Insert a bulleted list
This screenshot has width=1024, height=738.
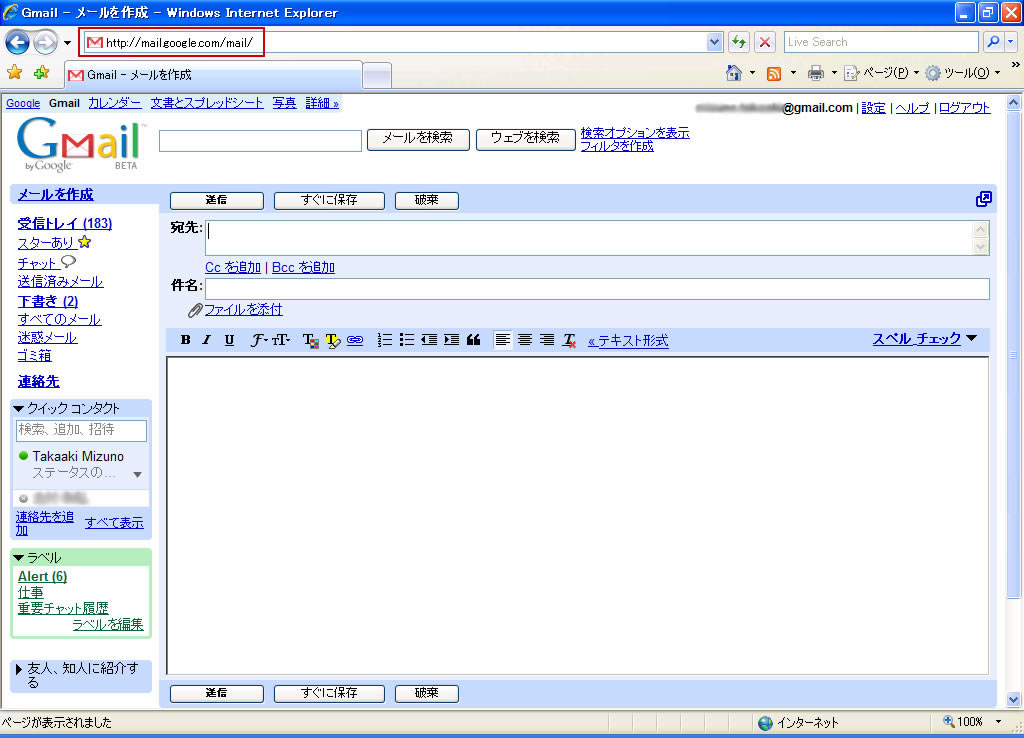(x=407, y=340)
